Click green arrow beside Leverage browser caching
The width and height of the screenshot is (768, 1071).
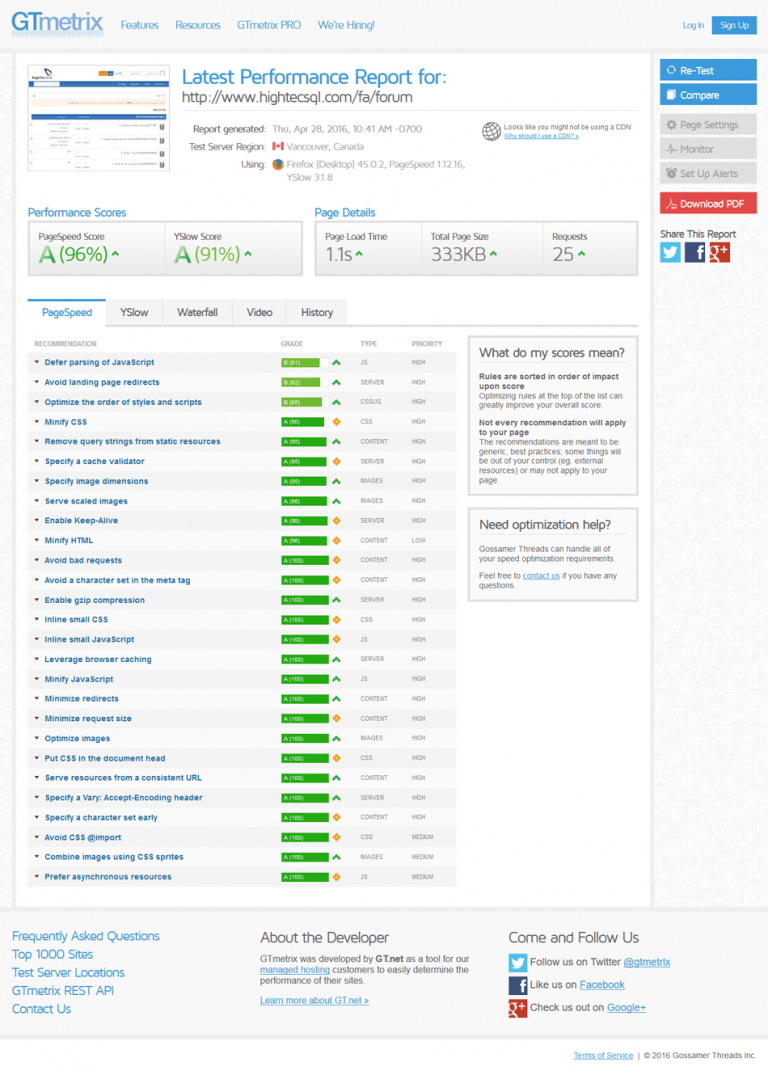(336, 660)
